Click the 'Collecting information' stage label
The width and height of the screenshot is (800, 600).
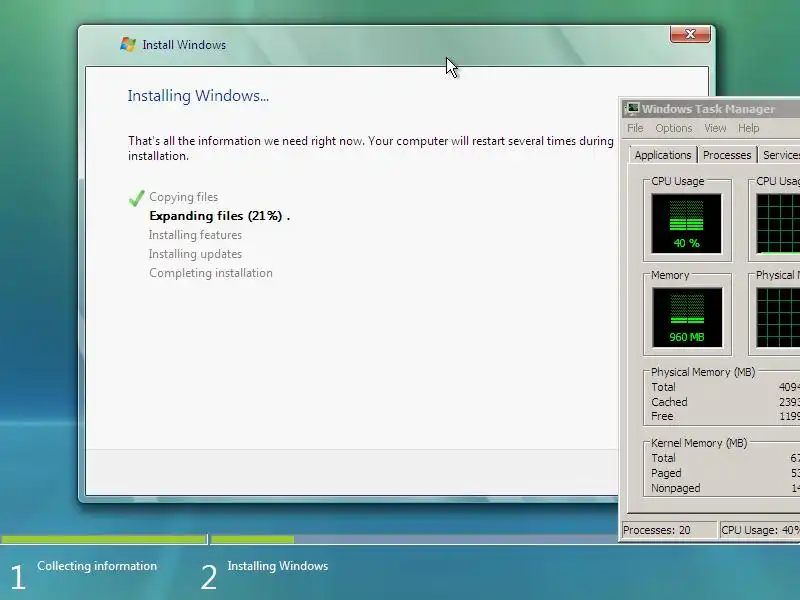pos(97,566)
